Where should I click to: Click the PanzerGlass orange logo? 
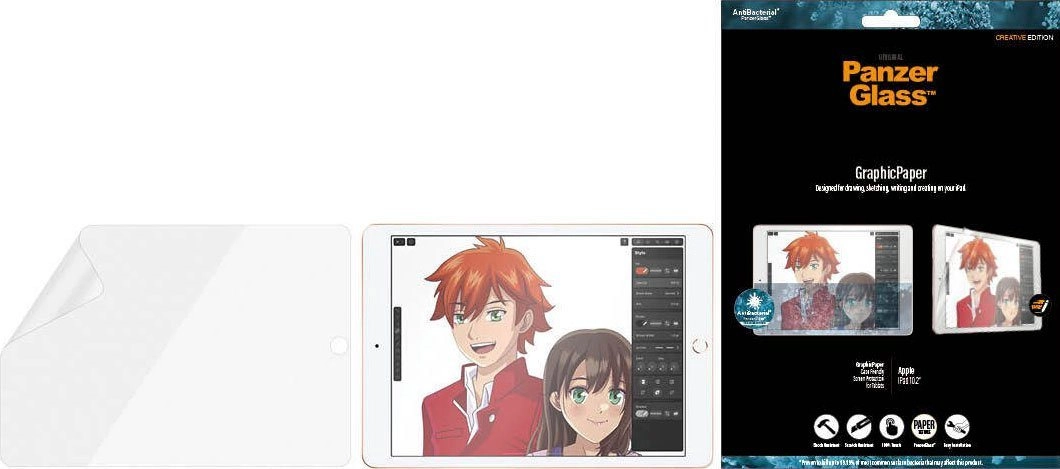889,83
